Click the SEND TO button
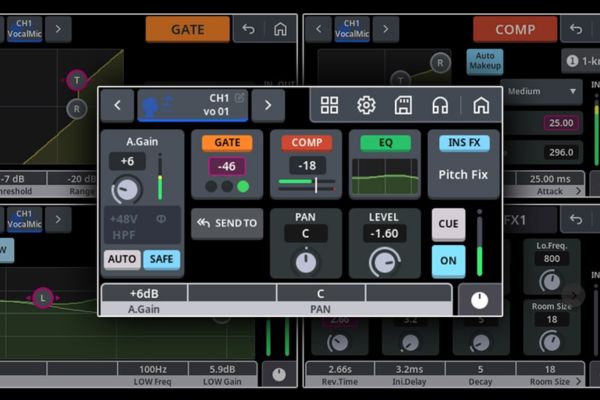This screenshot has width=600, height=400. click(227, 223)
